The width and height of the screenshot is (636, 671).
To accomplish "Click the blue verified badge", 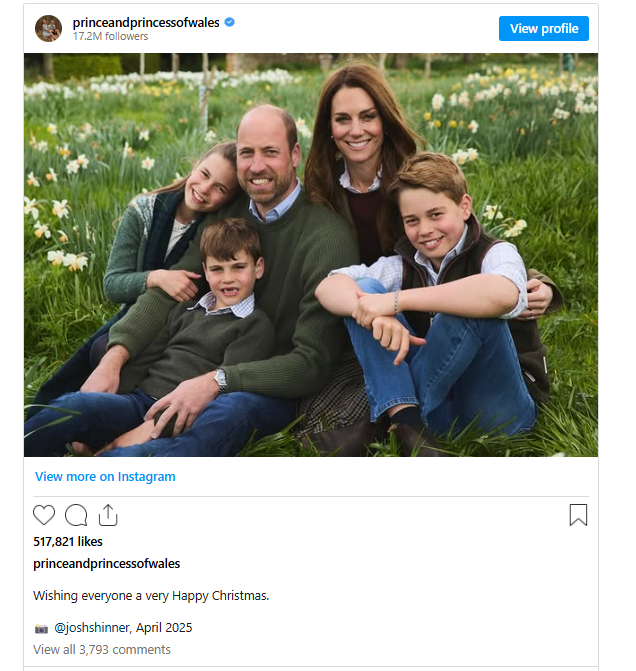I will pyautogui.click(x=230, y=22).
